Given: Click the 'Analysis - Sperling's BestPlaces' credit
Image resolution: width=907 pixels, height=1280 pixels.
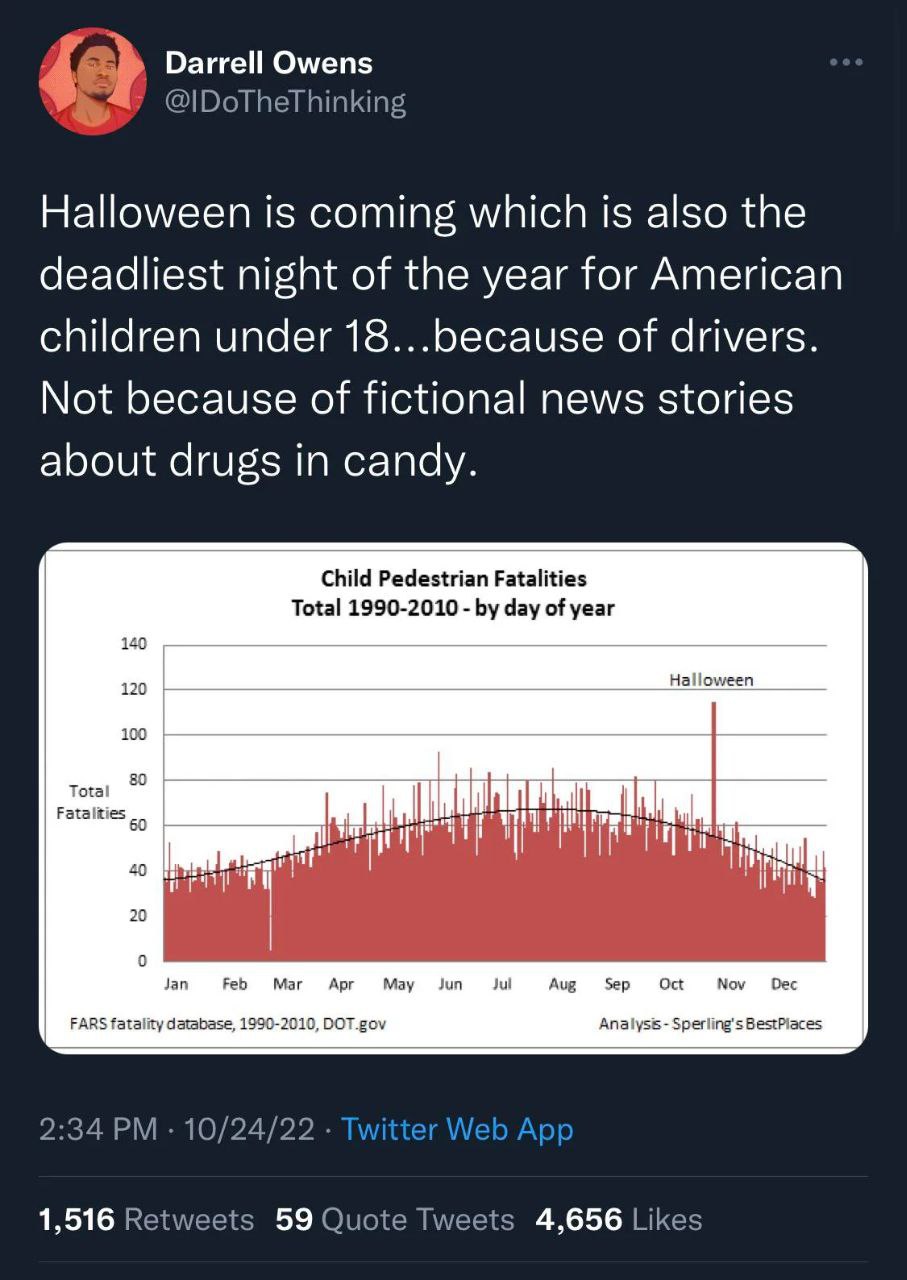Looking at the screenshot, I should (x=710, y=1023).
